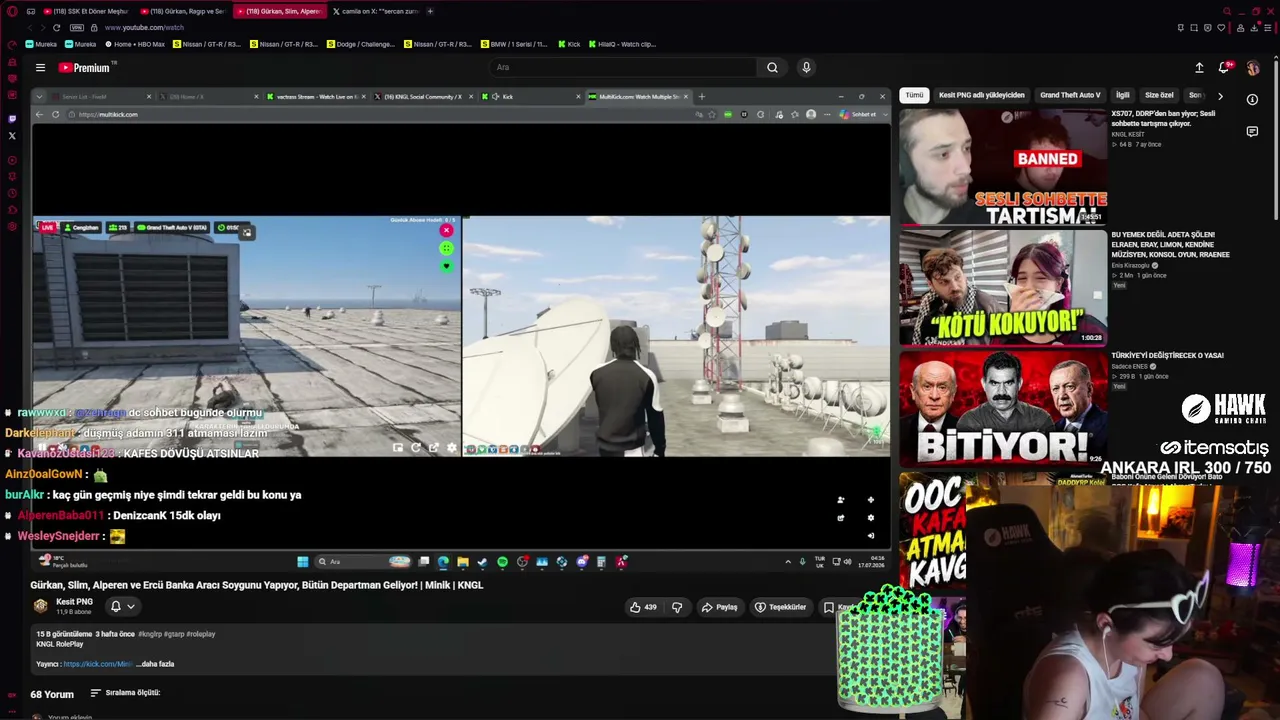Select the 'Size özel' filter chip
This screenshot has width=1280, height=720.
click(x=1159, y=96)
